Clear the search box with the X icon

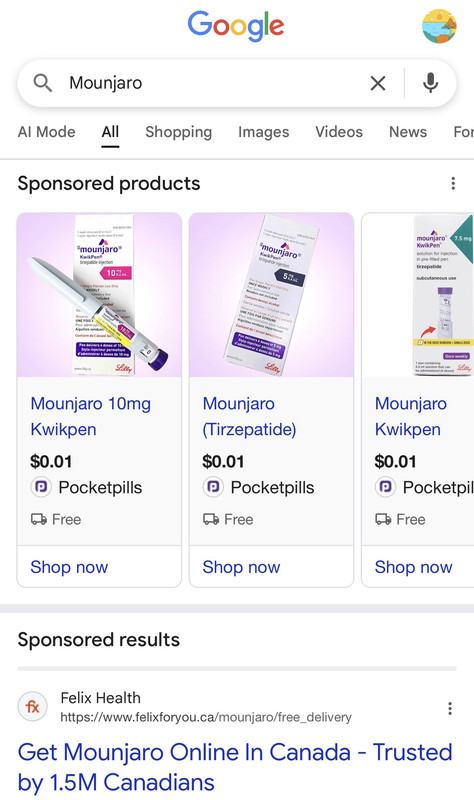[378, 83]
